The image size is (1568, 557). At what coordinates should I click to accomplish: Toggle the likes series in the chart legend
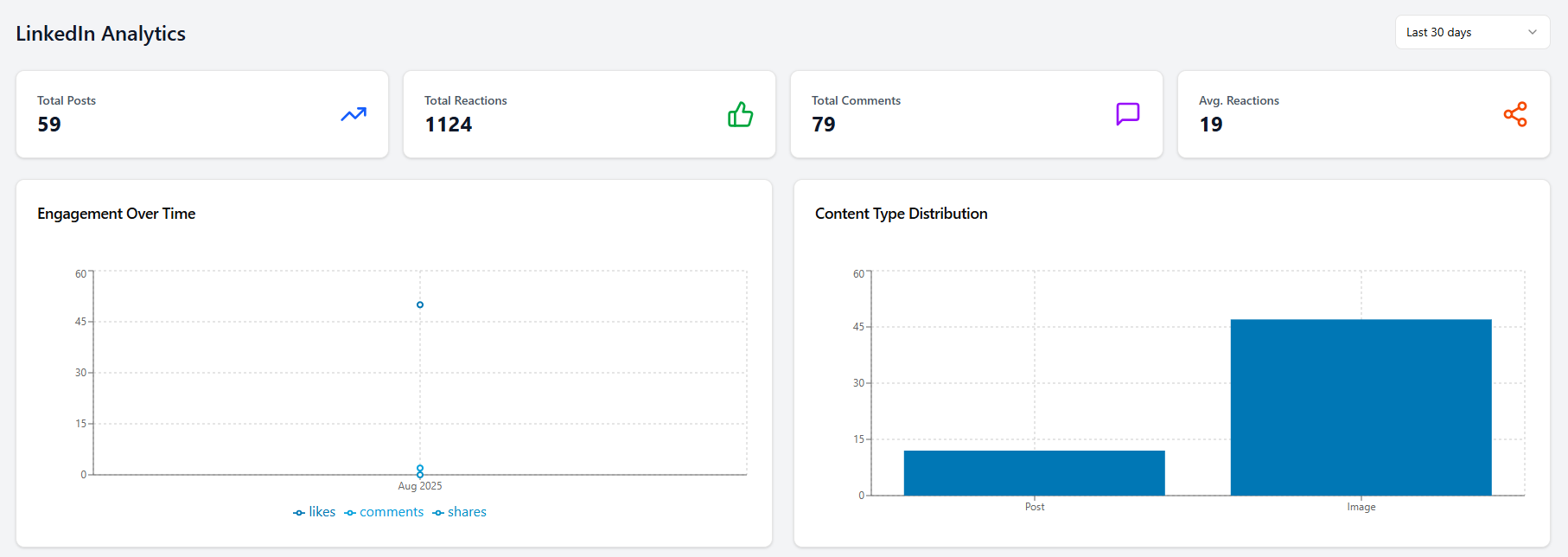pos(315,512)
